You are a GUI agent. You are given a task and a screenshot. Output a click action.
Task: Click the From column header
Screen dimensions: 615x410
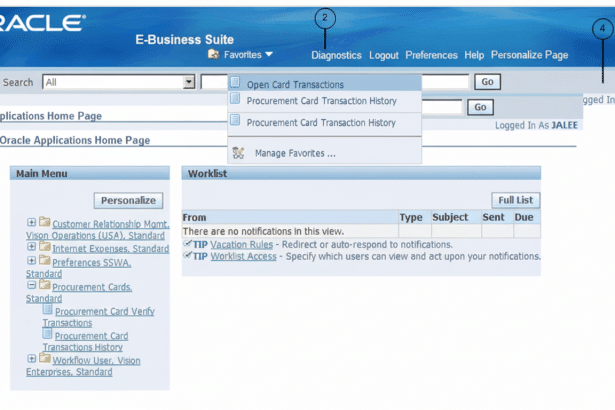pyautogui.click(x=290, y=217)
